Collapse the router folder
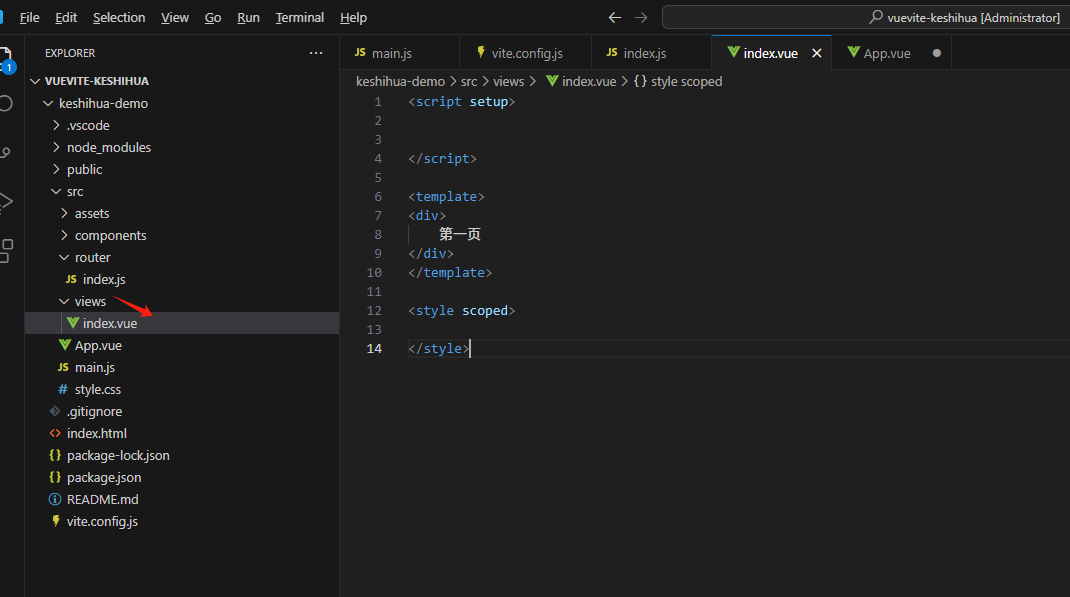 click(x=92, y=257)
